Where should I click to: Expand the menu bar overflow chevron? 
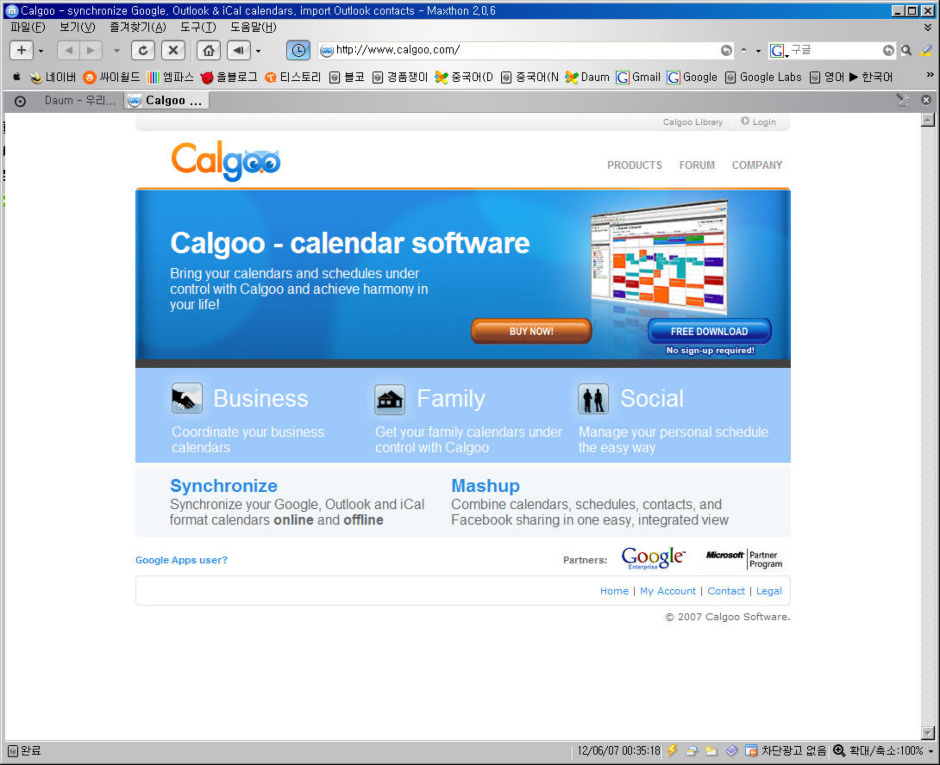[928, 28]
